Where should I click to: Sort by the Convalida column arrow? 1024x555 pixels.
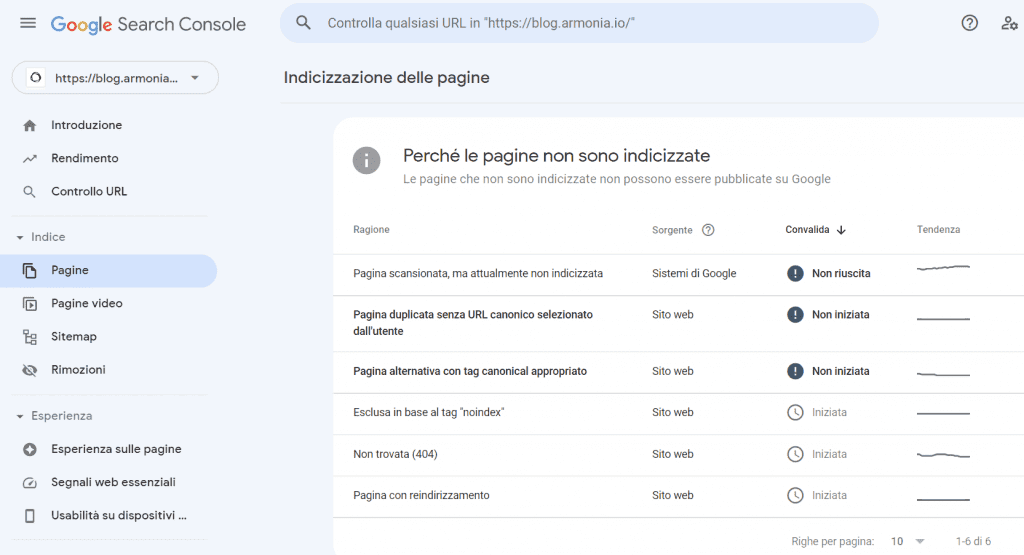841,230
